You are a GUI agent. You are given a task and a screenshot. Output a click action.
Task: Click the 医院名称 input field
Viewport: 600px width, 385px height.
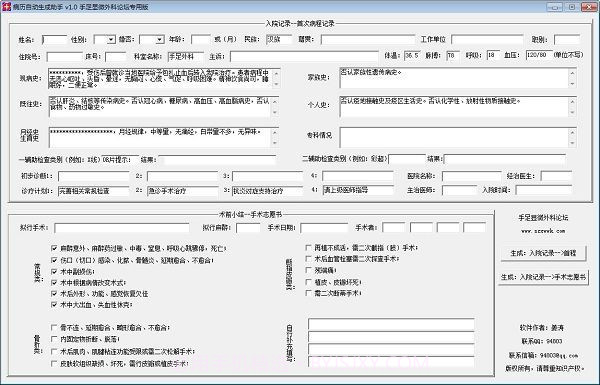click(471, 176)
